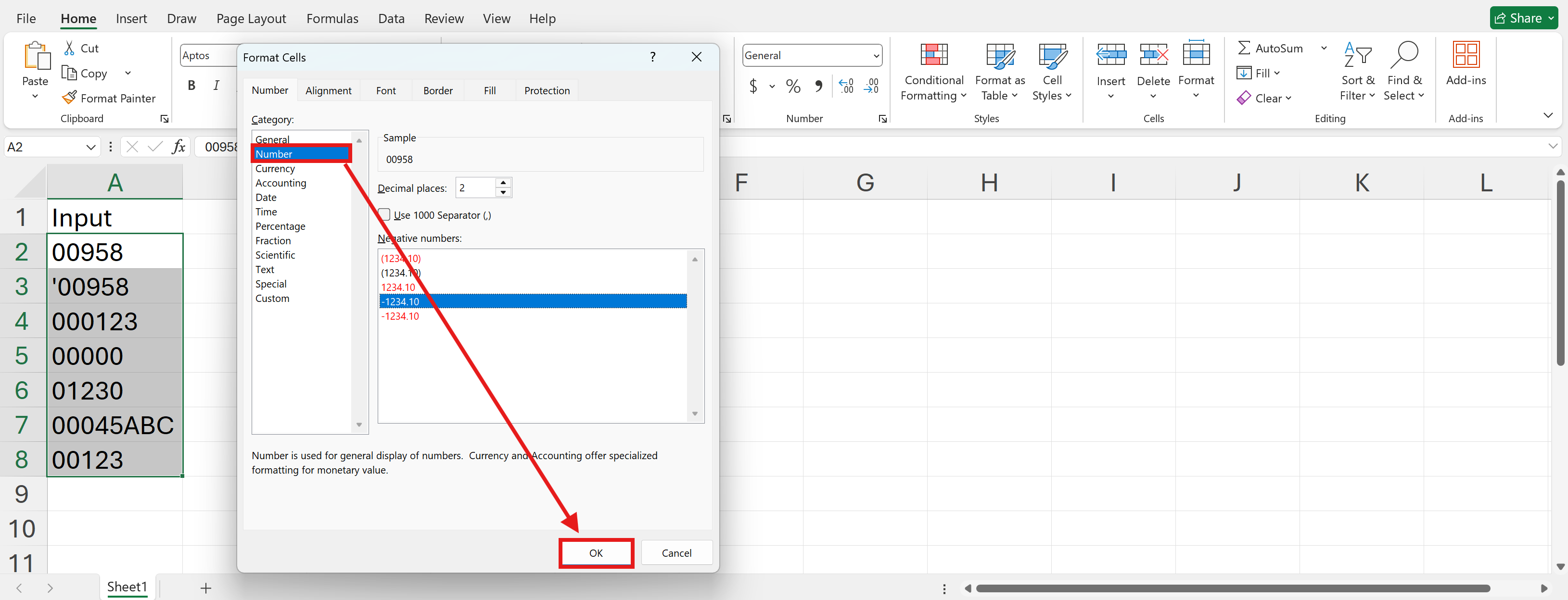The width and height of the screenshot is (1568, 600).
Task: Apply Percent Style with percent icon
Action: point(792,87)
